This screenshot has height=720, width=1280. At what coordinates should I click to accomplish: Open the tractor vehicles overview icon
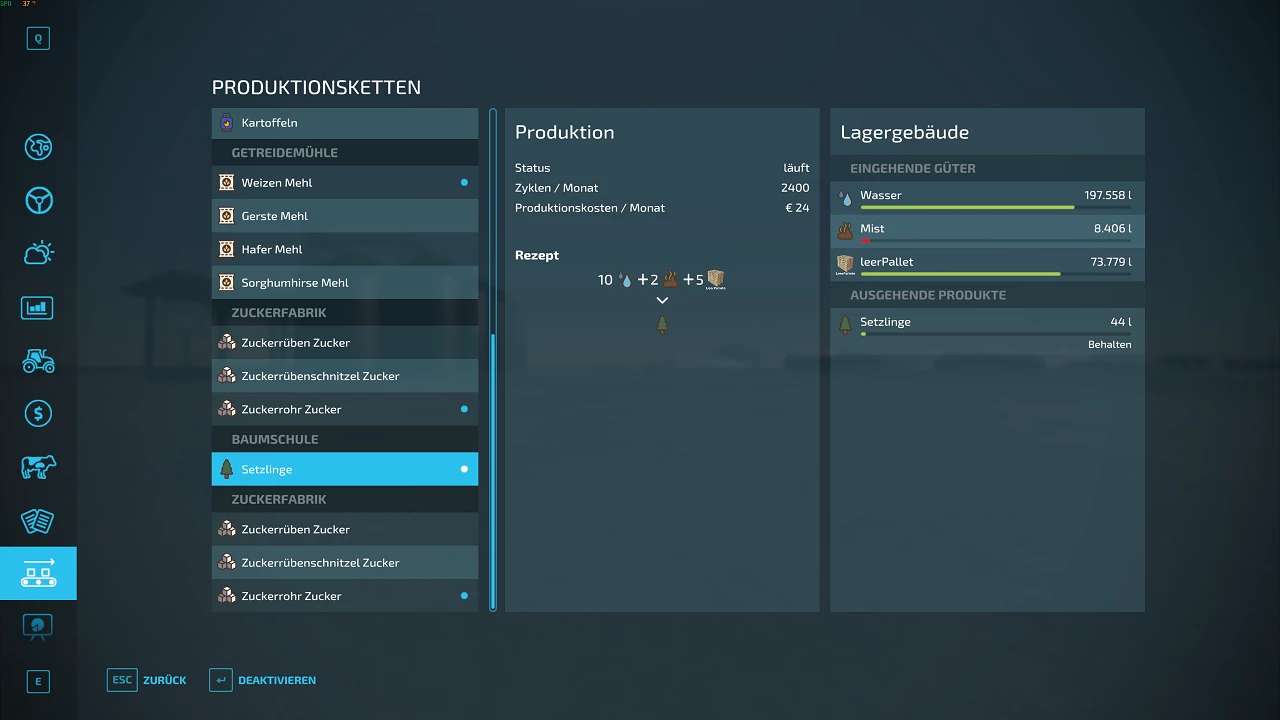click(38, 361)
